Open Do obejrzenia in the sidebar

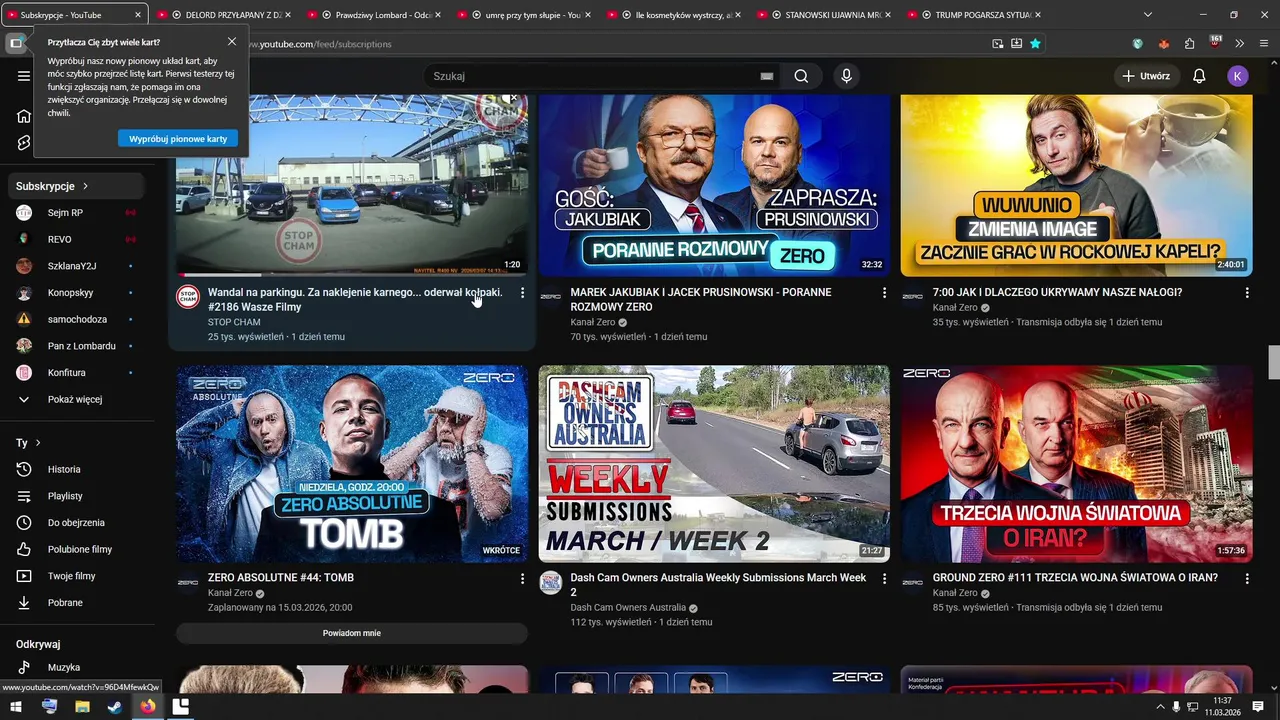coord(76,522)
